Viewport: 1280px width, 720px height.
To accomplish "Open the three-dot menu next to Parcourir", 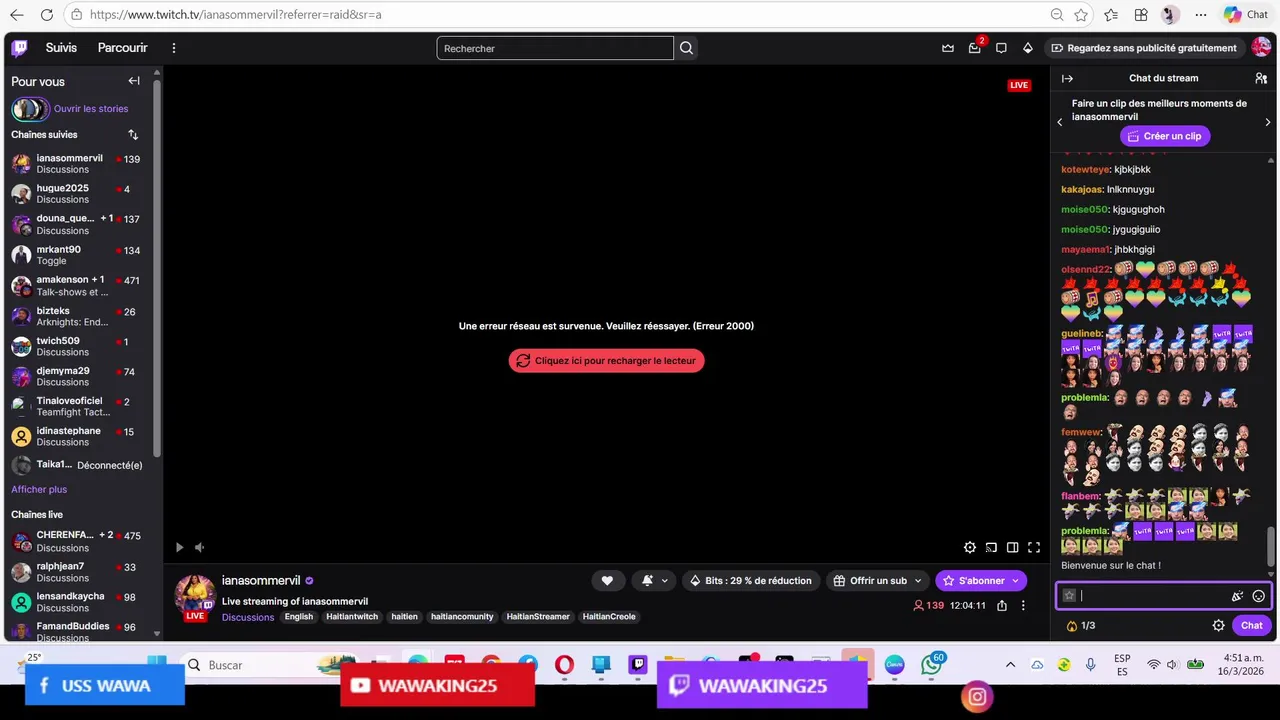I will [x=174, y=48].
